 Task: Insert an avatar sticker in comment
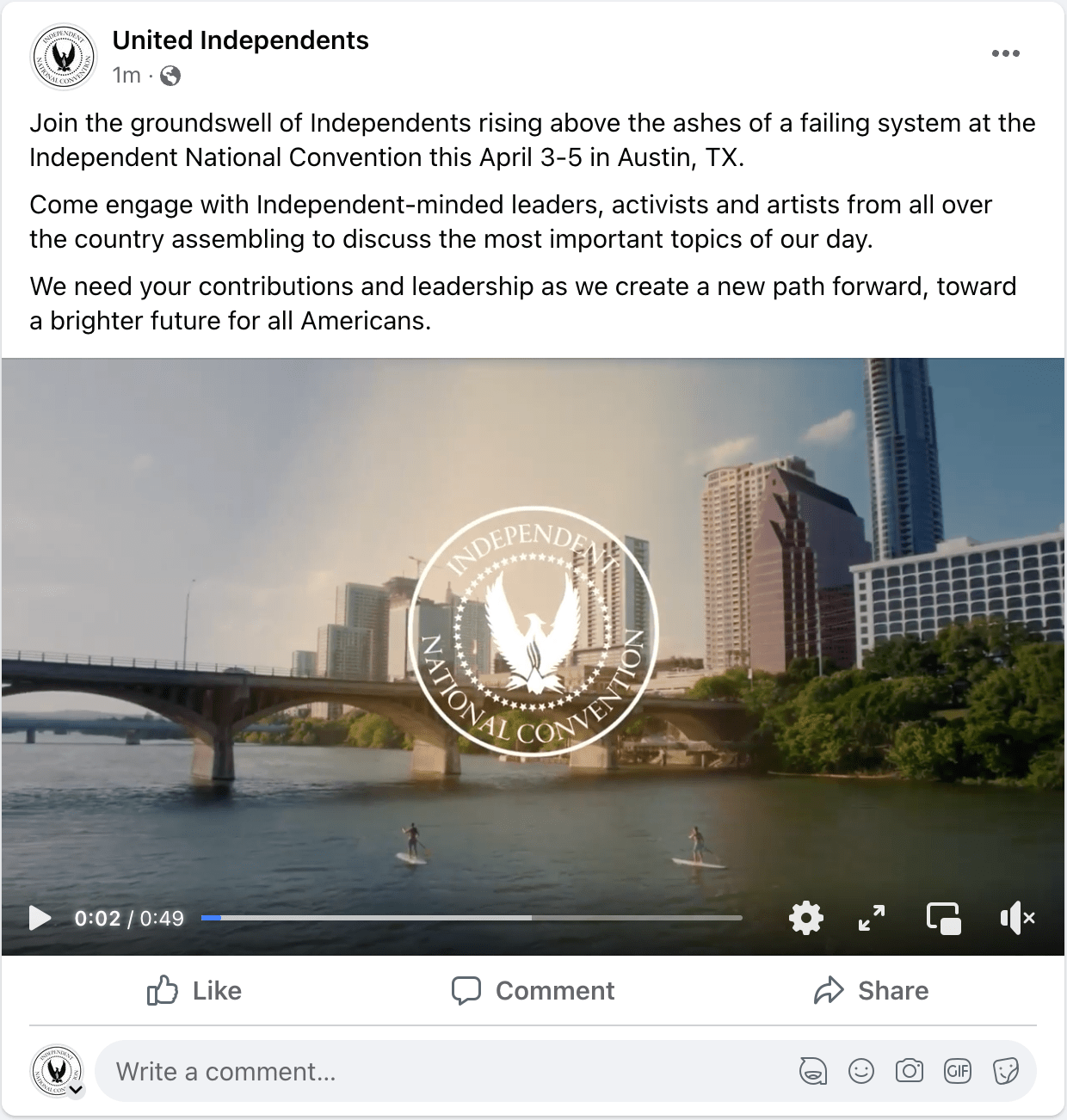tap(812, 1071)
